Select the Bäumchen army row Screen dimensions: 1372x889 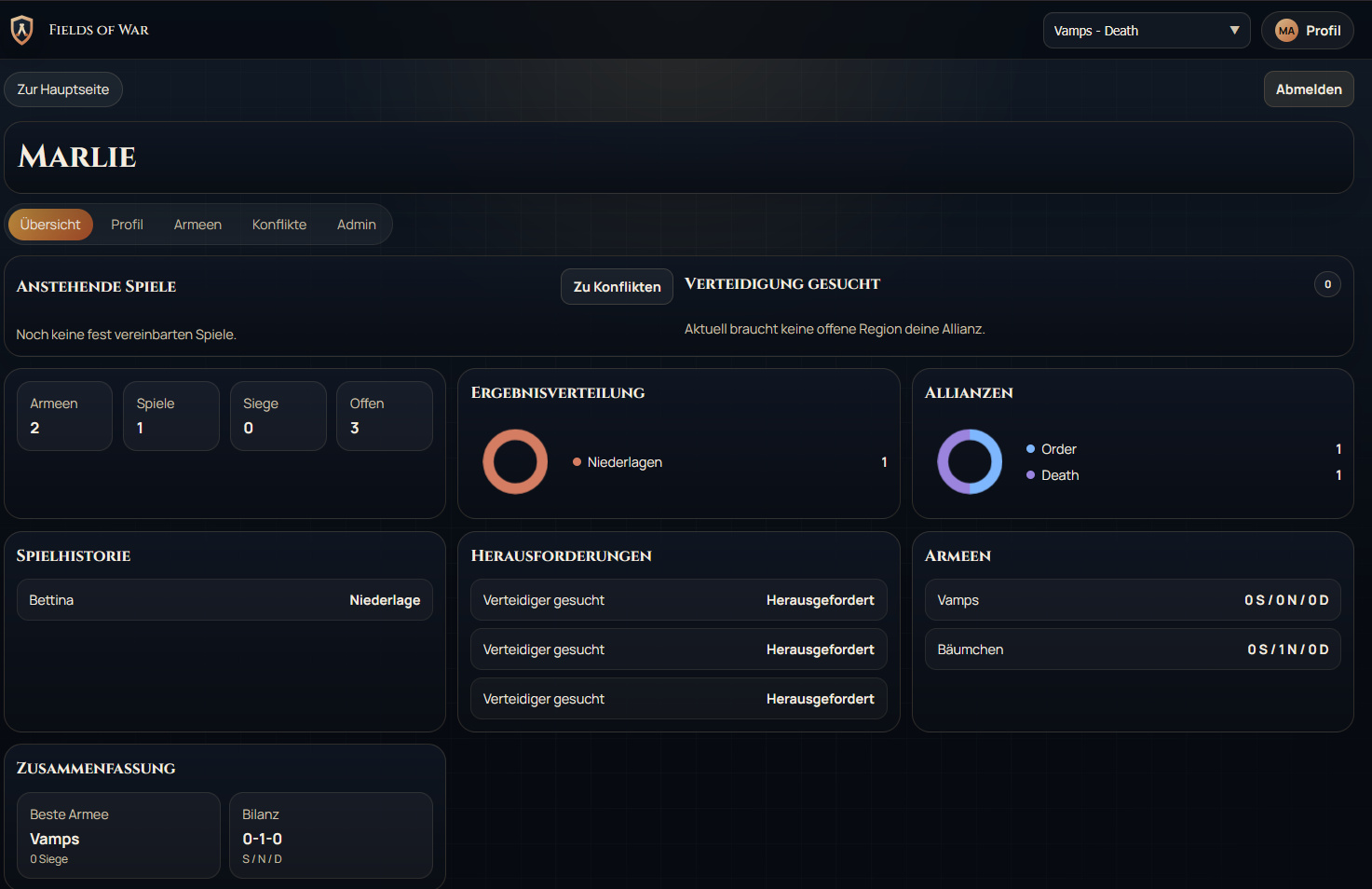1132,650
